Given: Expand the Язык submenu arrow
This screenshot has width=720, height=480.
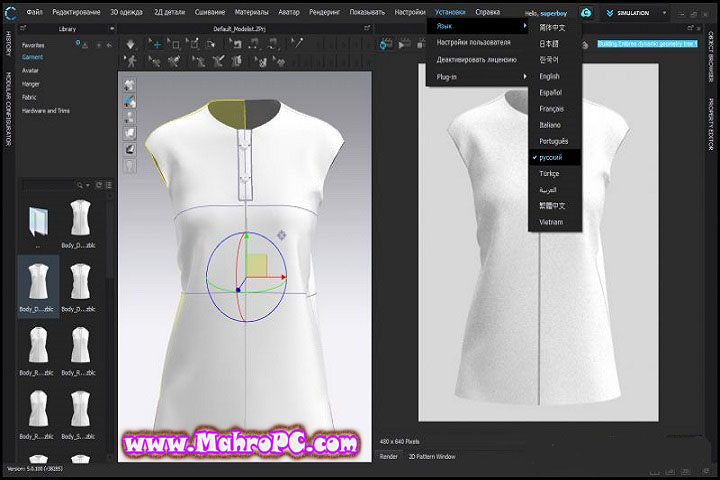Looking at the screenshot, I should click(x=524, y=26).
